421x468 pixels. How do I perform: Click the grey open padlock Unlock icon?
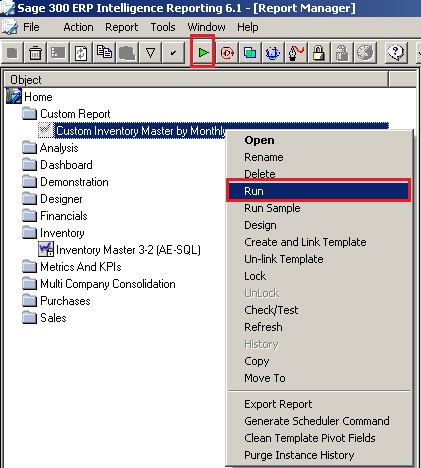tap(342, 53)
